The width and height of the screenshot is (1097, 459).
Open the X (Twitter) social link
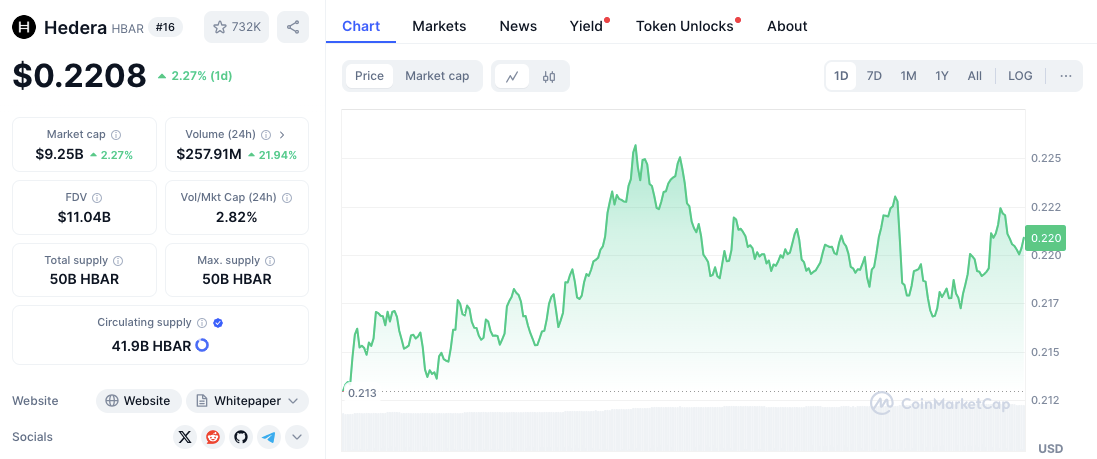(x=185, y=437)
